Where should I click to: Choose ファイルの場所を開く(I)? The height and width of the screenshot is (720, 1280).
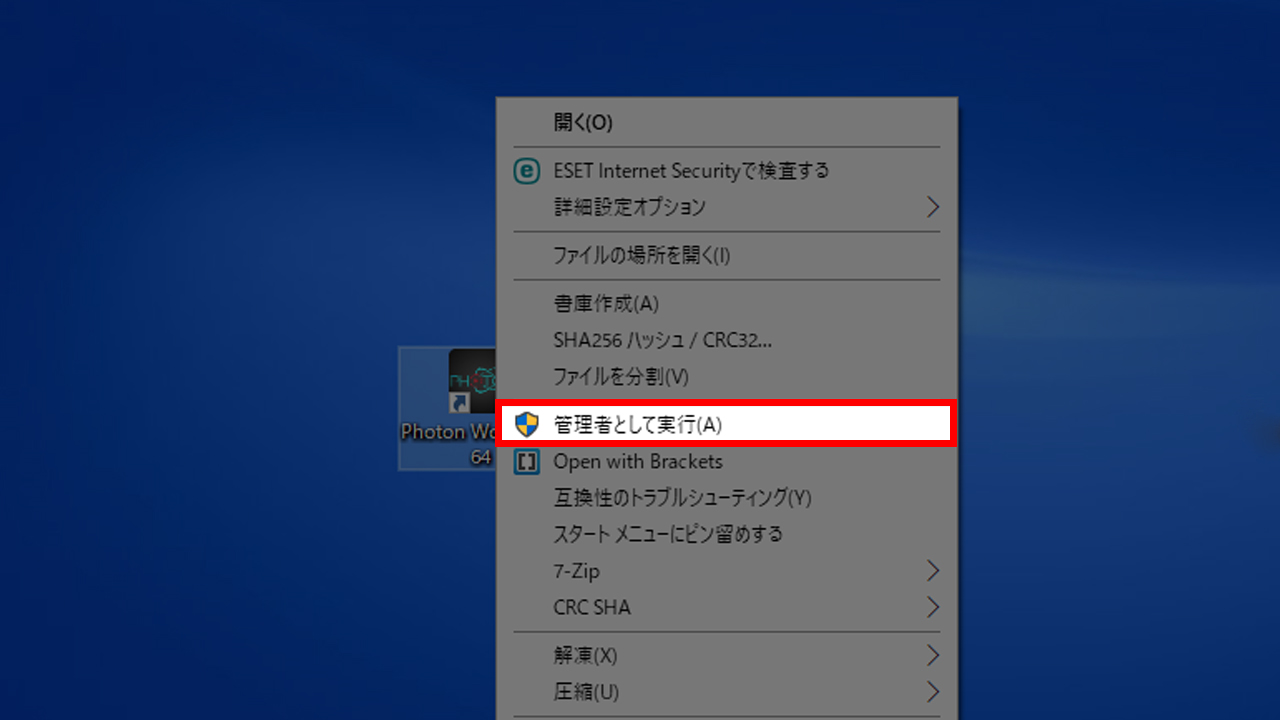tap(641, 256)
